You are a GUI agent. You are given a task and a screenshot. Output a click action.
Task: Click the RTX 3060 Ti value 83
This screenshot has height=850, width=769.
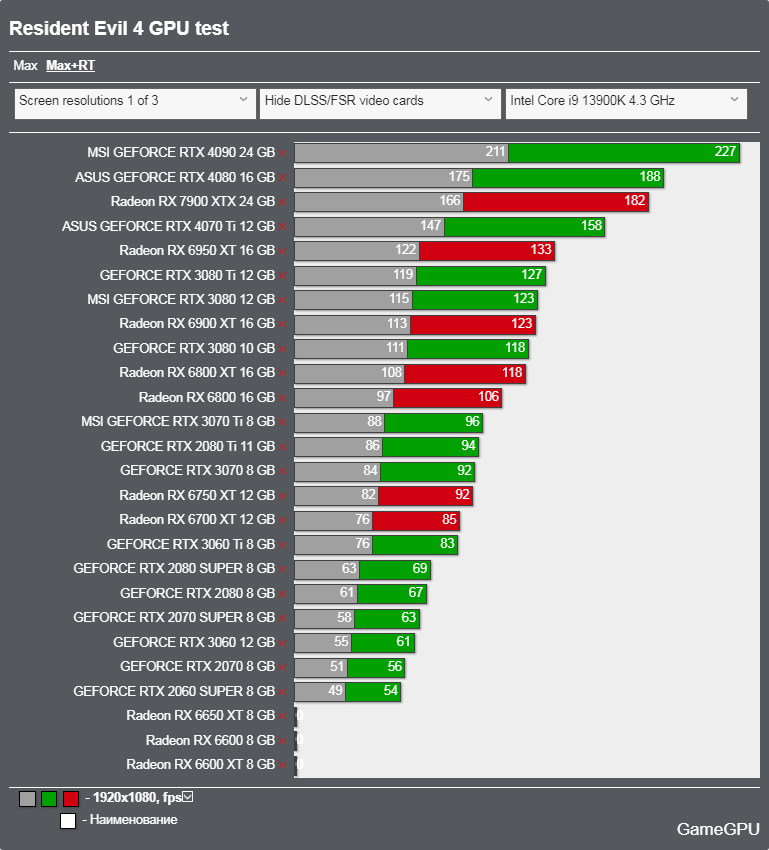pos(447,543)
